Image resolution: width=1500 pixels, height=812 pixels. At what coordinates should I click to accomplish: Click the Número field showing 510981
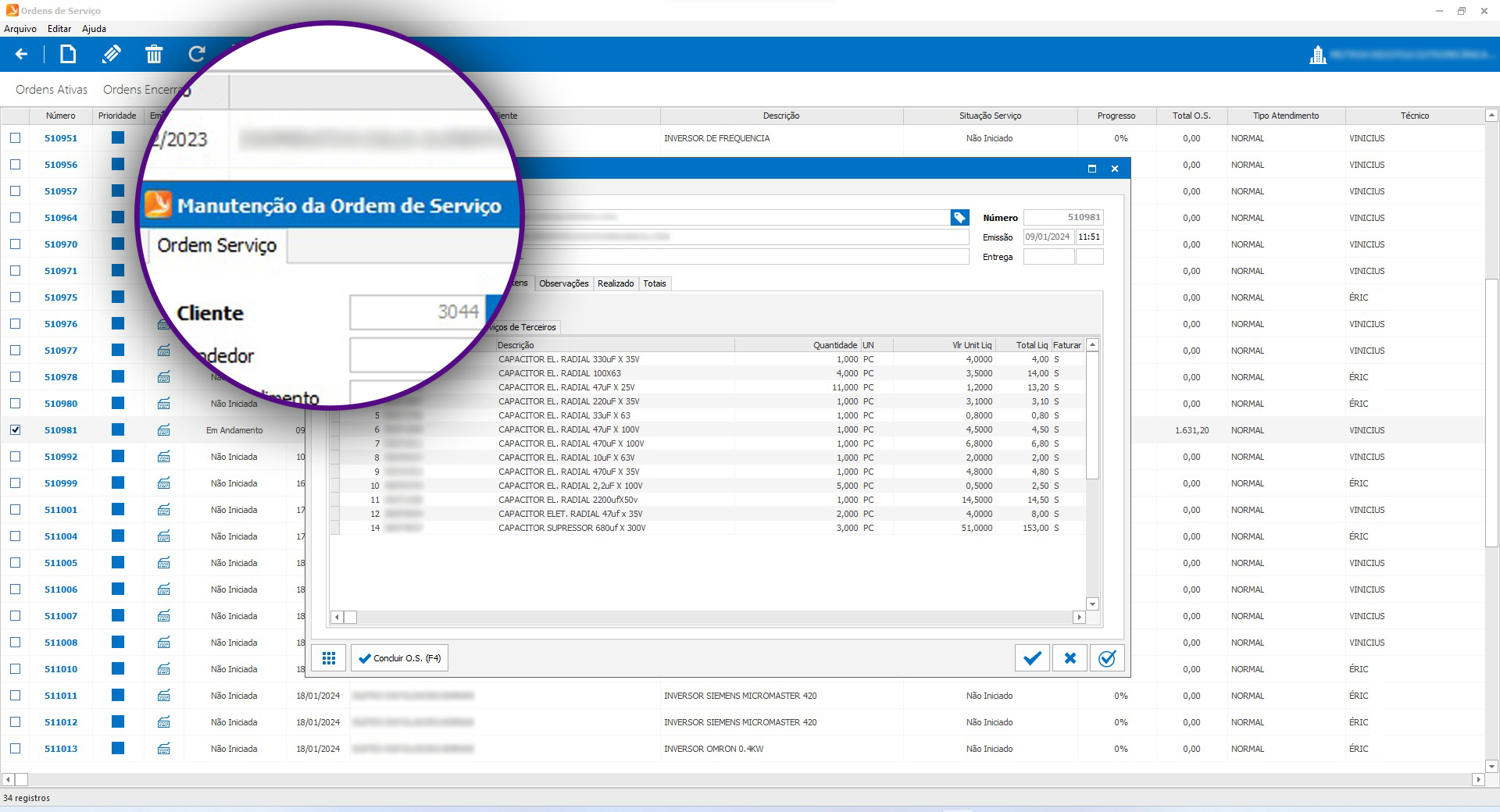(1063, 218)
